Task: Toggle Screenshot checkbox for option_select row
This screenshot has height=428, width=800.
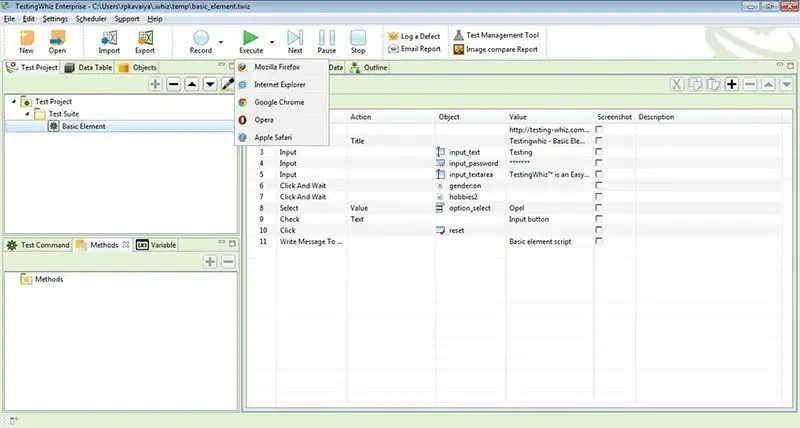Action: pos(599,208)
